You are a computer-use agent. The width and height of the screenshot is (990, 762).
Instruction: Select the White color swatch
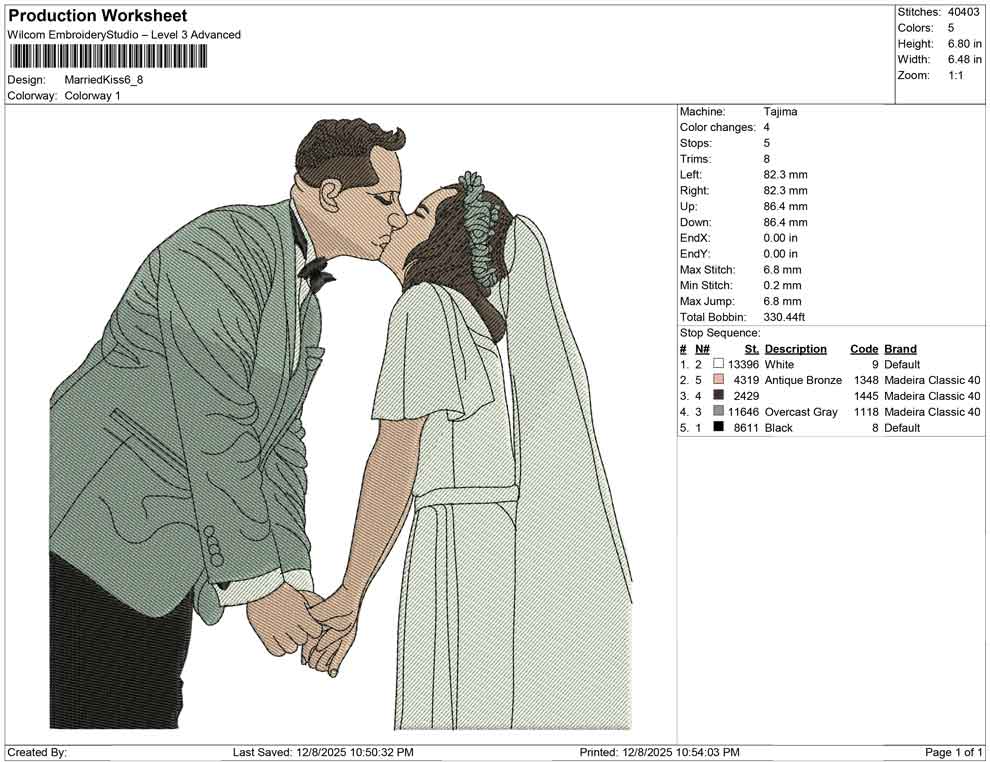pos(717,364)
